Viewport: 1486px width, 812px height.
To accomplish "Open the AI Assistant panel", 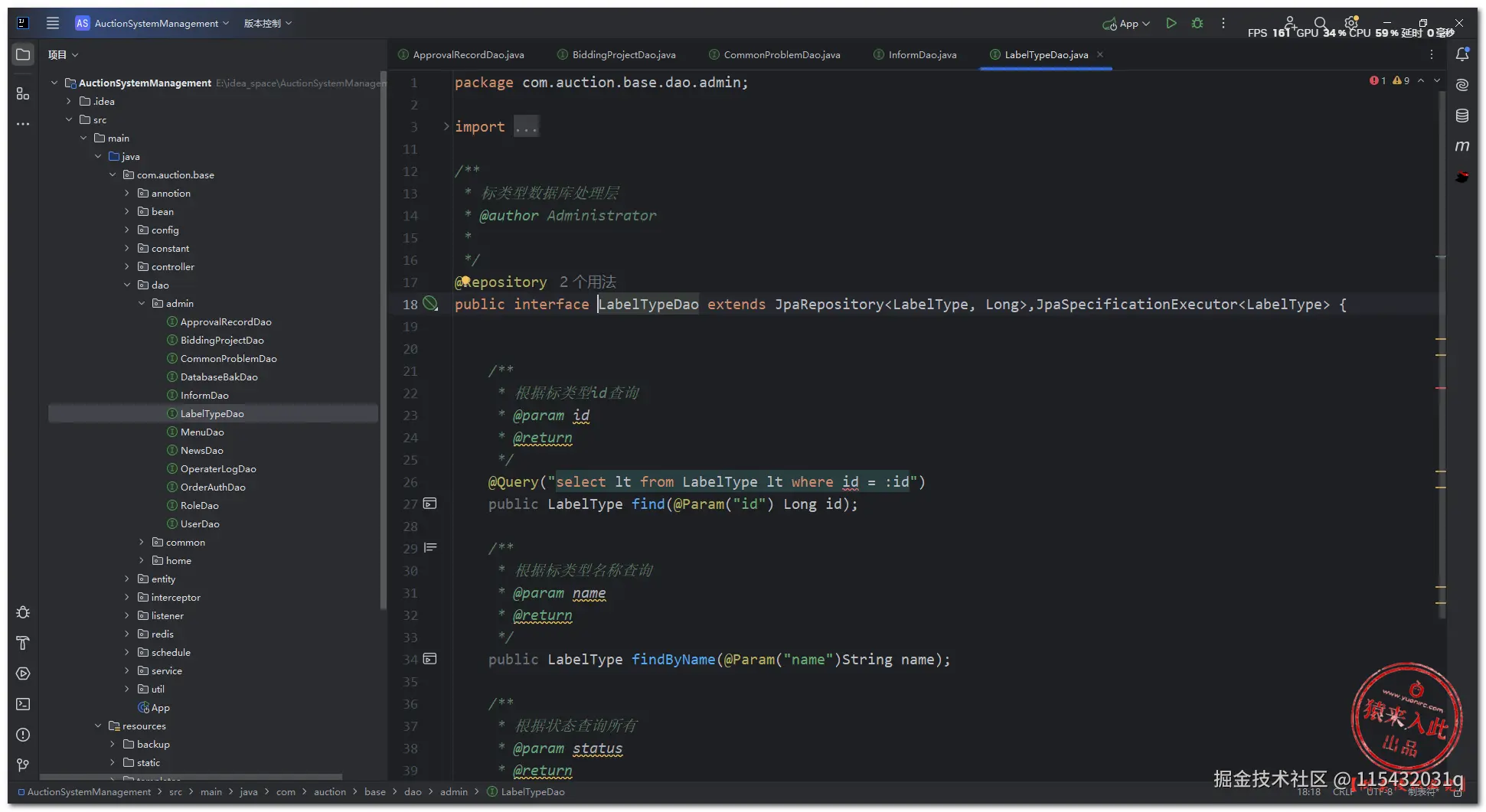I will point(1462,85).
